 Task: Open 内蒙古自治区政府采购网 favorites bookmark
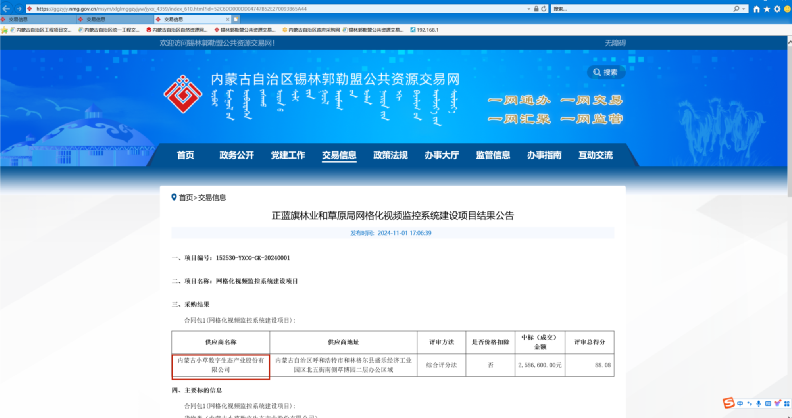[x=311, y=30]
